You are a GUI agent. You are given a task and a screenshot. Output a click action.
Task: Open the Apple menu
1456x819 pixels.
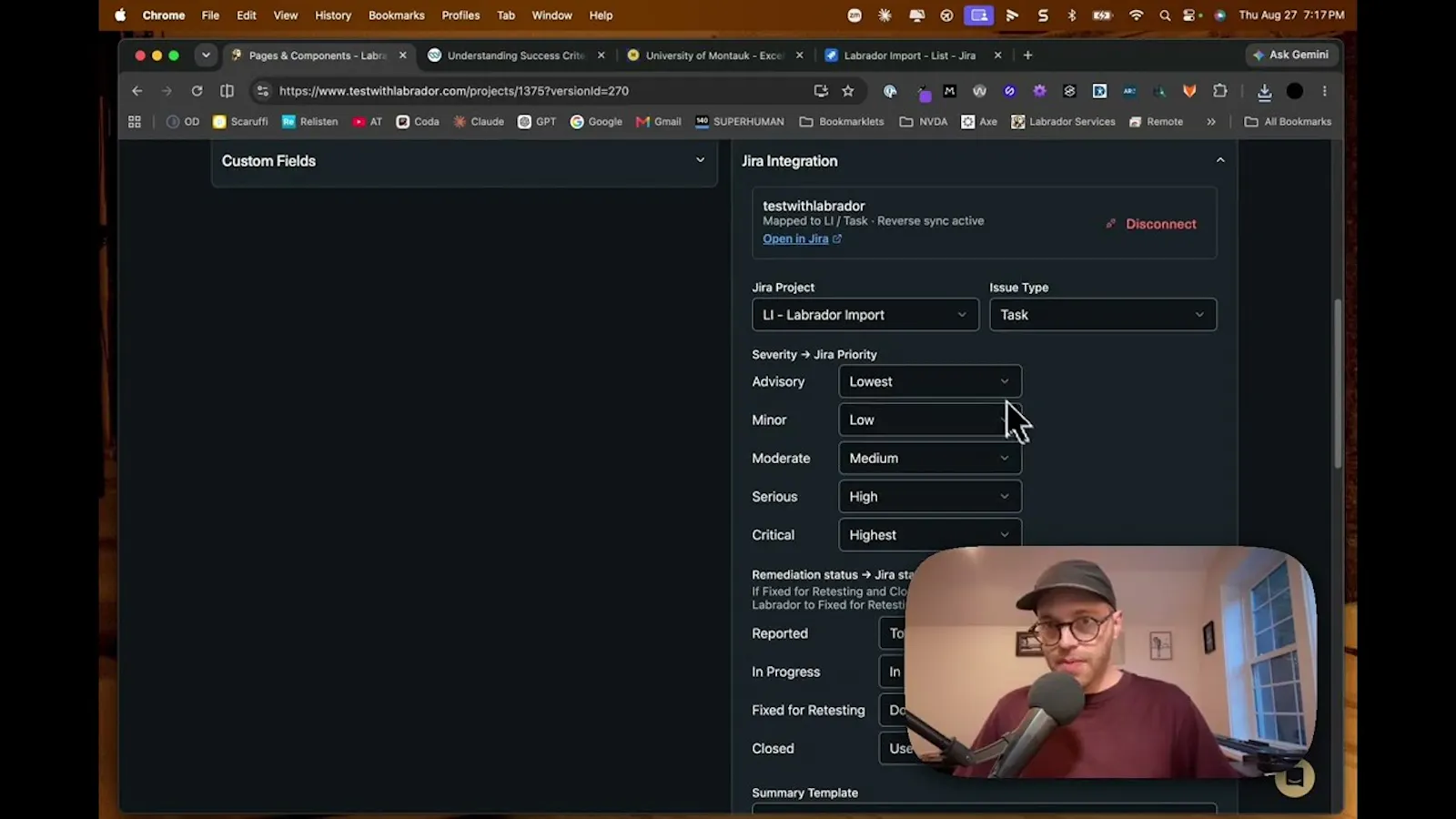tap(120, 15)
